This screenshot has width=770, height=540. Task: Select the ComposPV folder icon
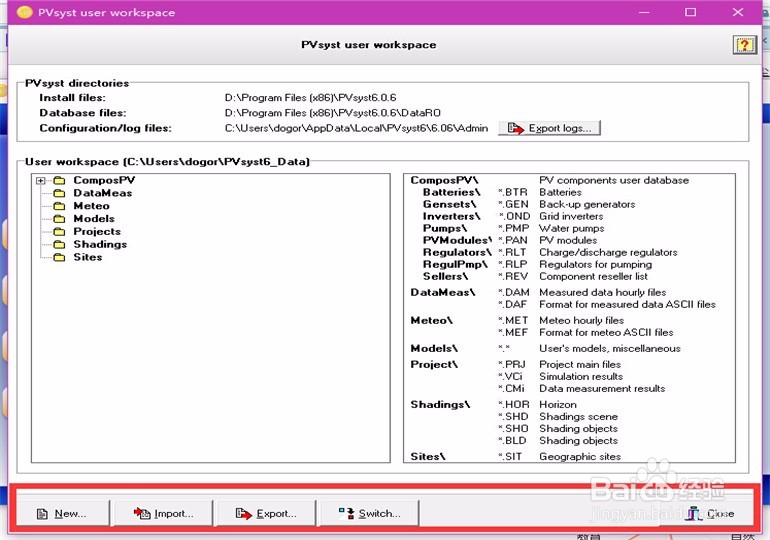[59, 181]
